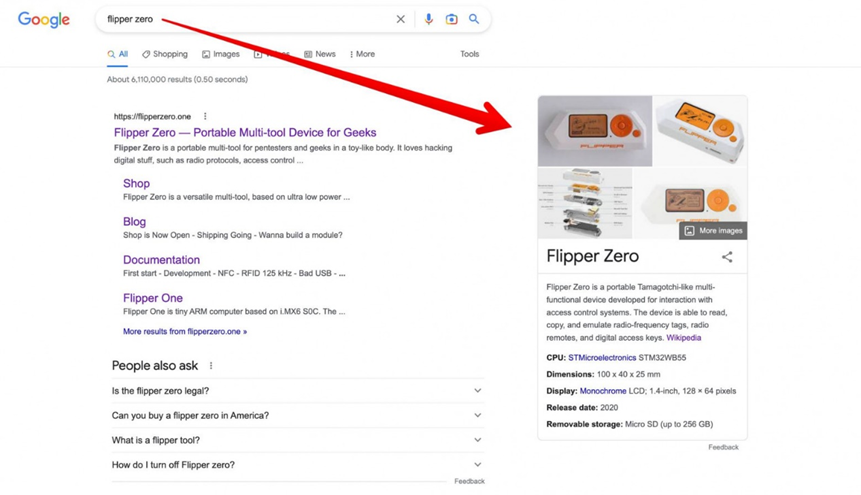This screenshot has height=495, width=861.
Task: Expand "Can you buy a flipper zero in America?"
Action: pos(477,415)
